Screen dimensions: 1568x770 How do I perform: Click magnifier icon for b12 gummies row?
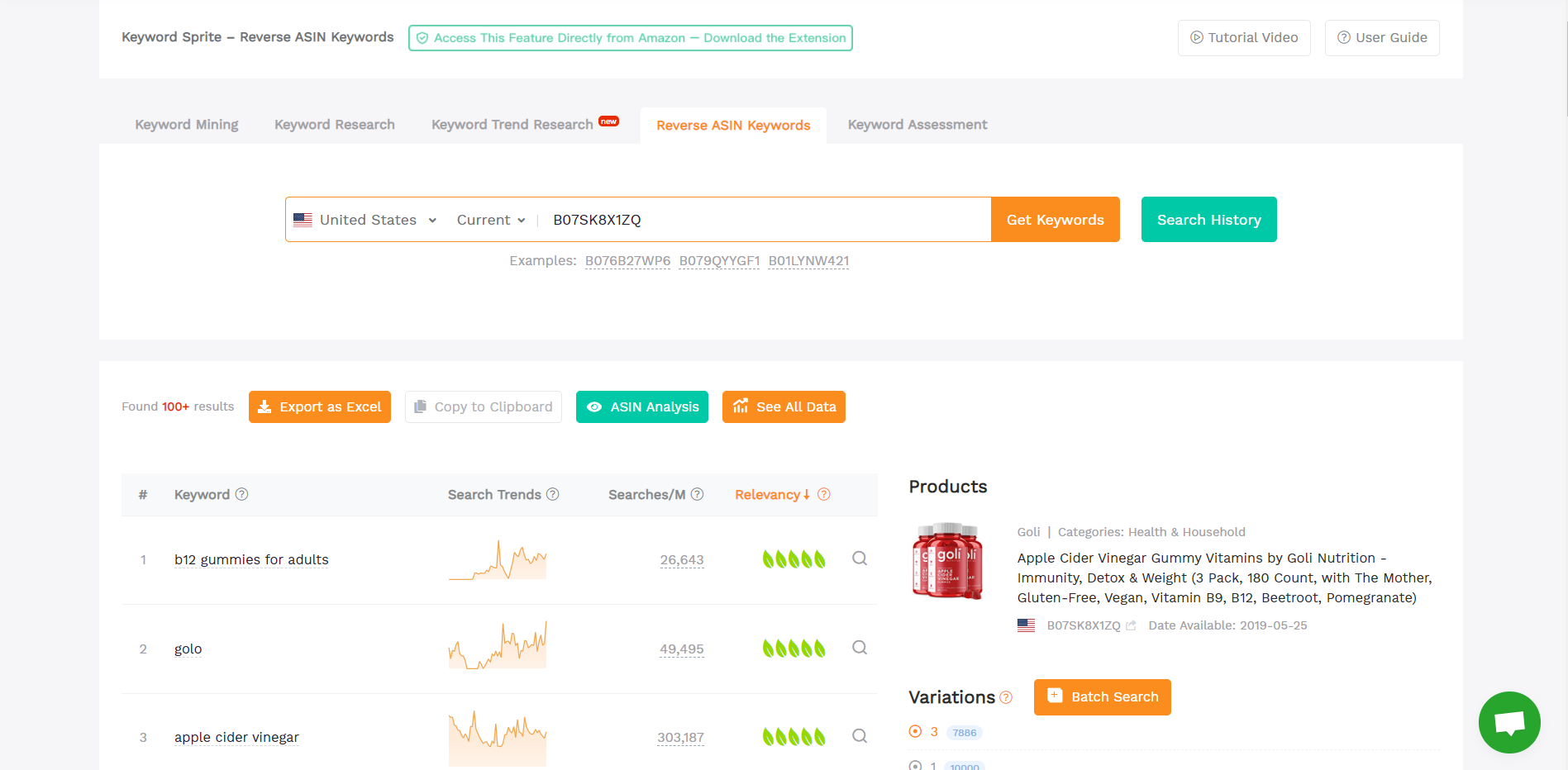[x=860, y=558]
